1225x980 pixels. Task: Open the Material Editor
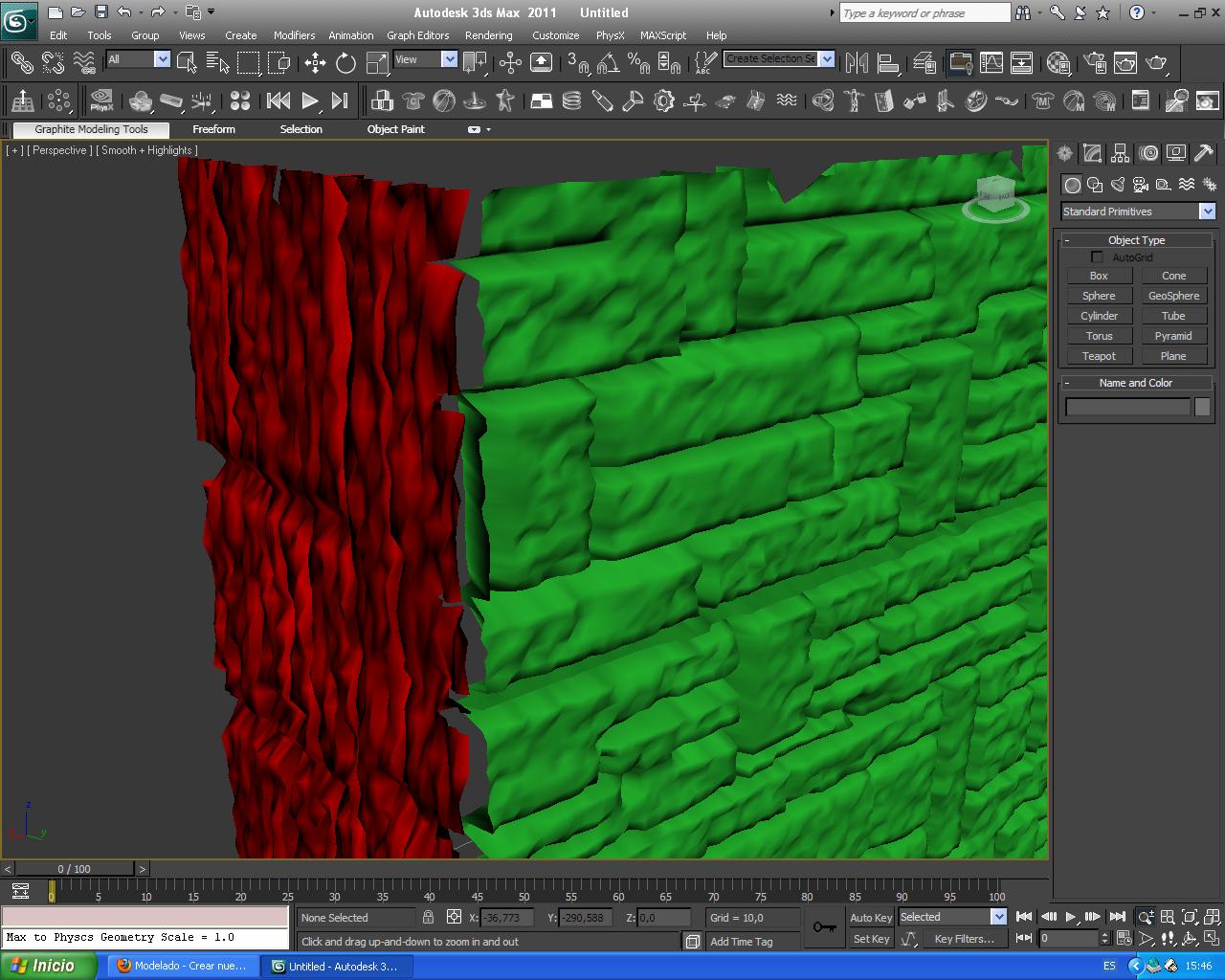pos(1058,63)
